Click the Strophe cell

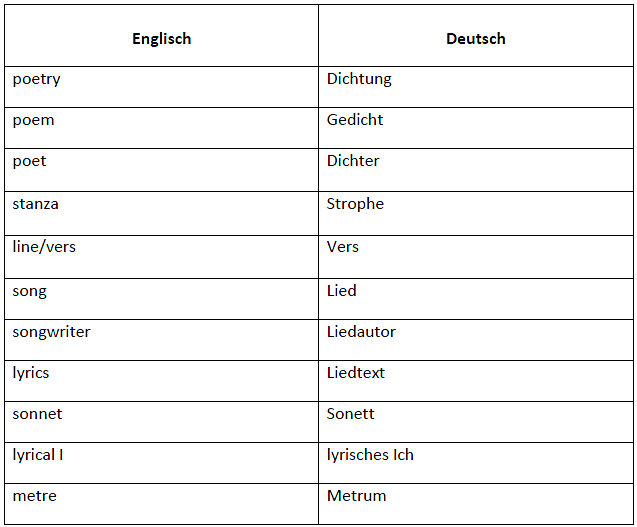coord(476,213)
